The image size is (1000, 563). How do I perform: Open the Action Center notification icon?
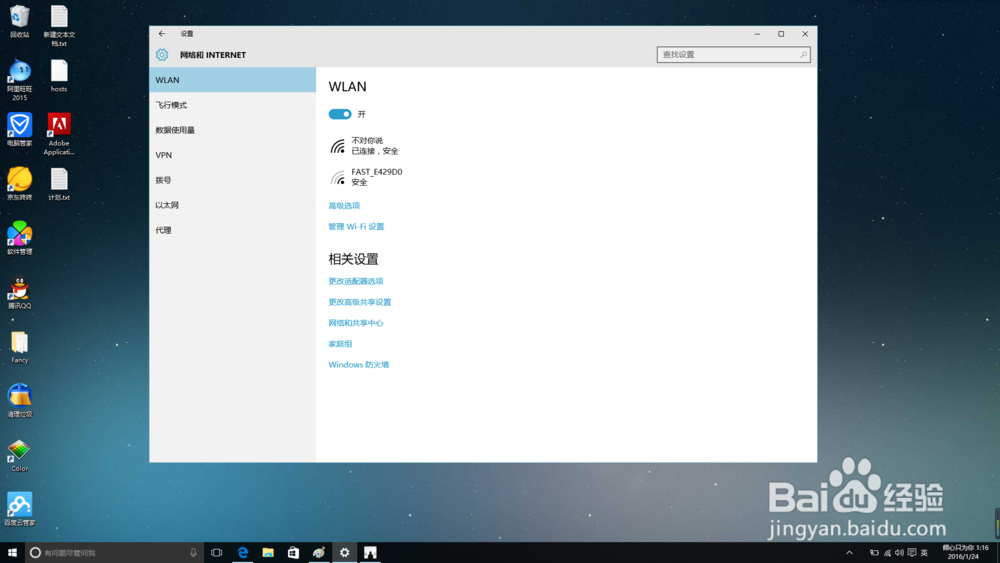tap(912, 553)
